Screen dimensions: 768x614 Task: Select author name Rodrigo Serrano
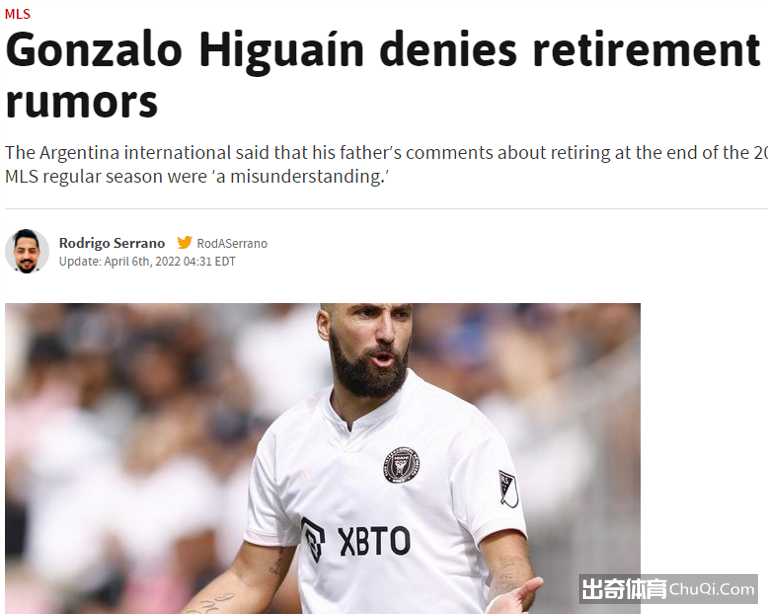112,243
